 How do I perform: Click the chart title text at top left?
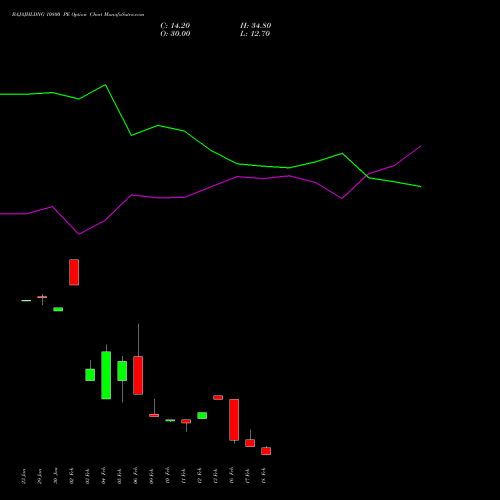coord(78,15)
